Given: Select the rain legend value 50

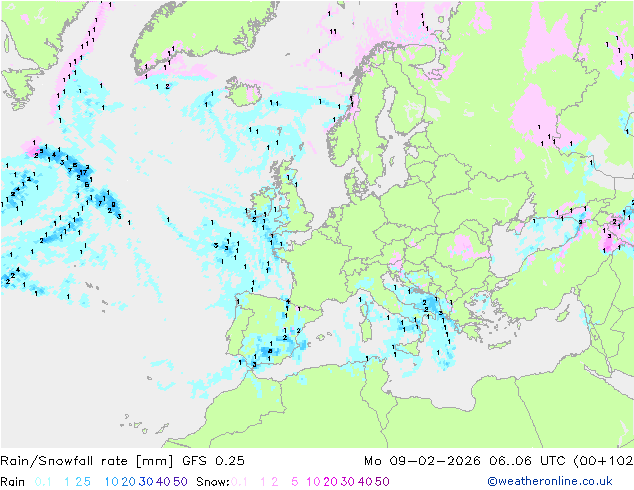Looking at the screenshot, I should 180,482.
